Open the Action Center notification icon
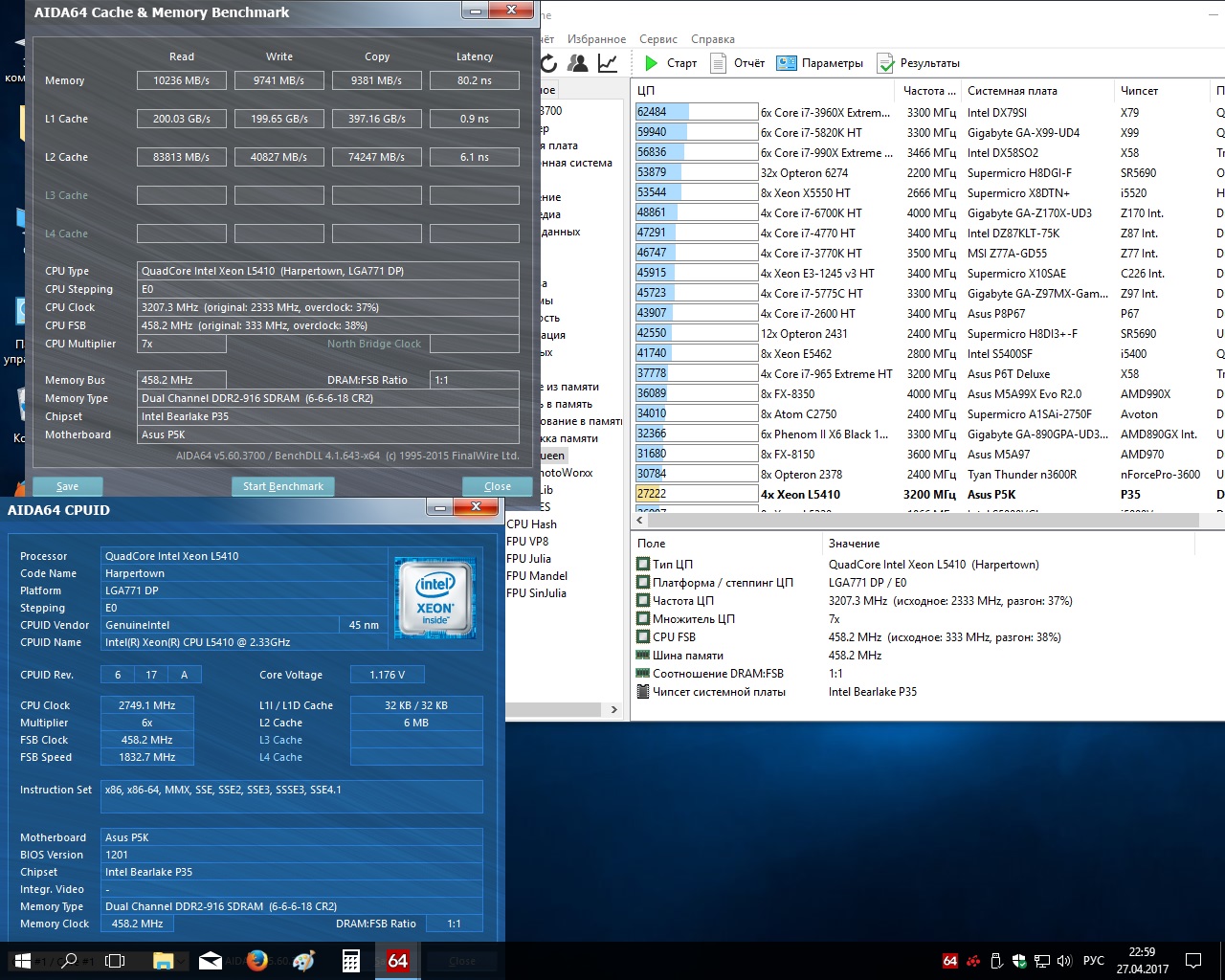Image resolution: width=1225 pixels, height=980 pixels. pyautogui.click(x=1193, y=961)
